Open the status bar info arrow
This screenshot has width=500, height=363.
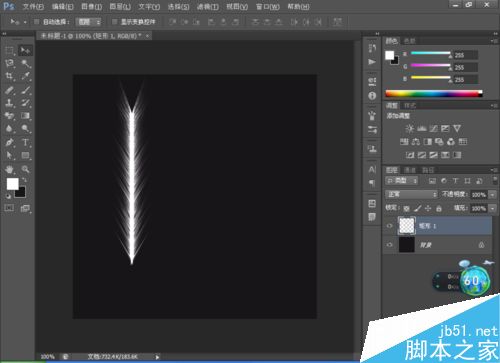pos(157,357)
